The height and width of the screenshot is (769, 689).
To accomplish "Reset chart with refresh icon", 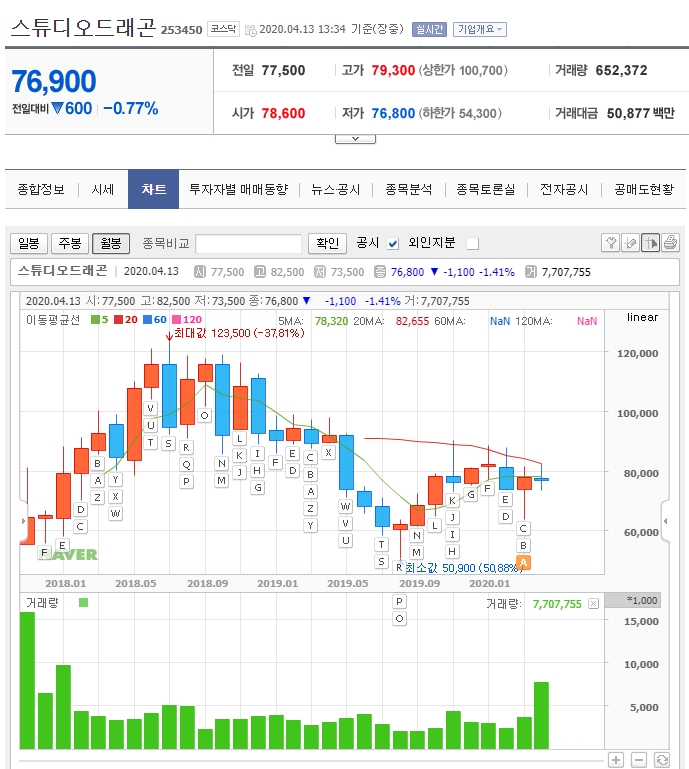I will point(662,760).
